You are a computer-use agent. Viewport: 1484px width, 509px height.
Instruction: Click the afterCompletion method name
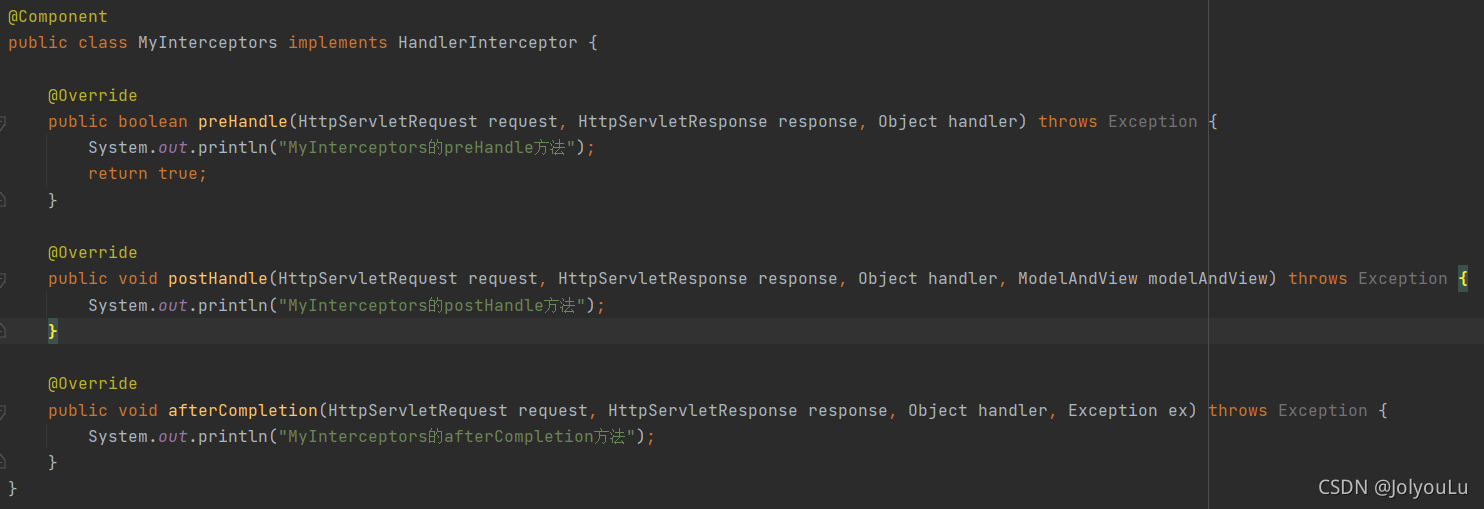(243, 411)
